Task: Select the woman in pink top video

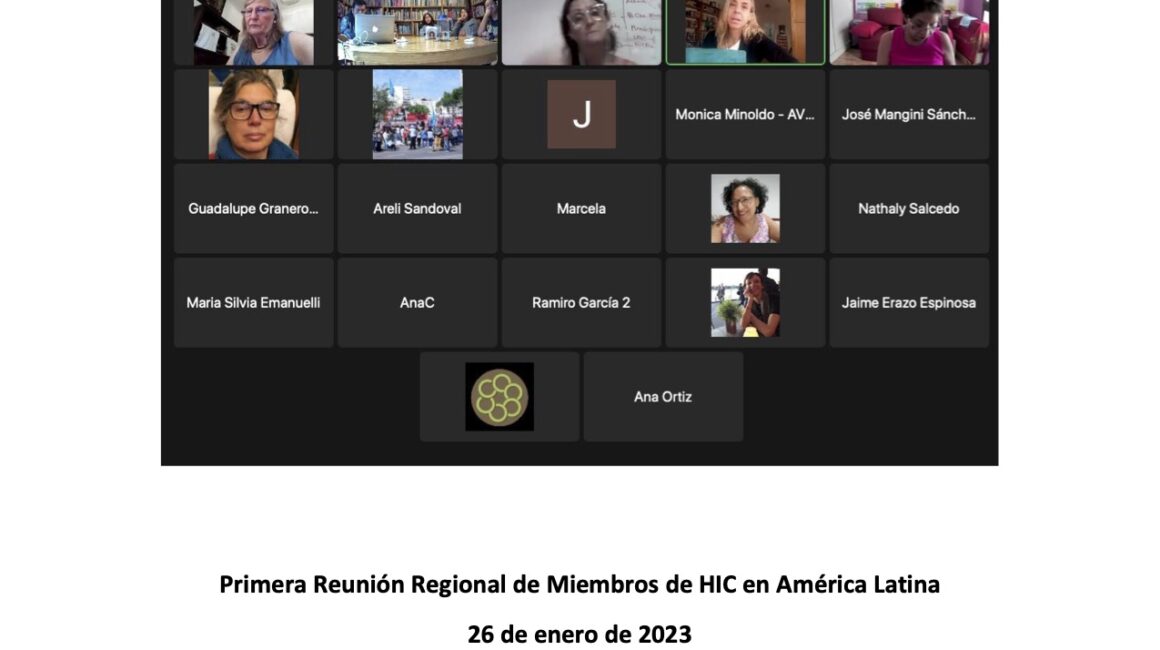Action: pyautogui.click(x=908, y=32)
